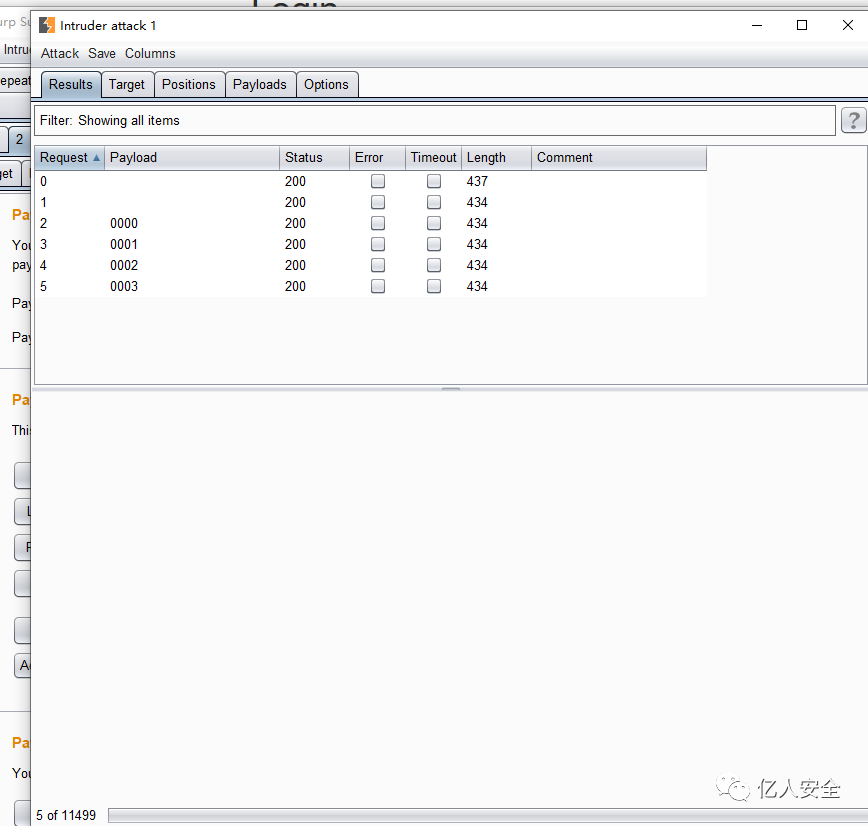868x826 pixels.
Task: Switch to the Payloads tab
Action: pyautogui.click(x=260, y=85)
